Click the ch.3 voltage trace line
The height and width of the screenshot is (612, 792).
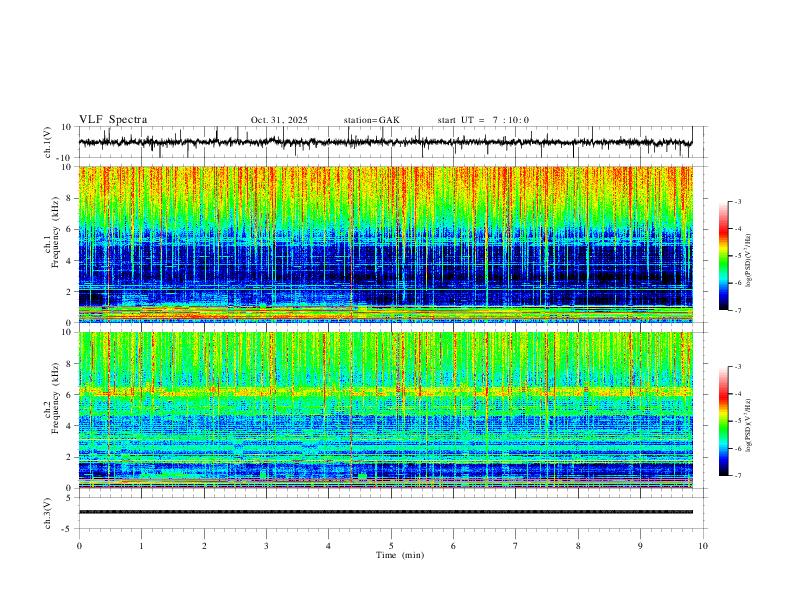[385, 512]
